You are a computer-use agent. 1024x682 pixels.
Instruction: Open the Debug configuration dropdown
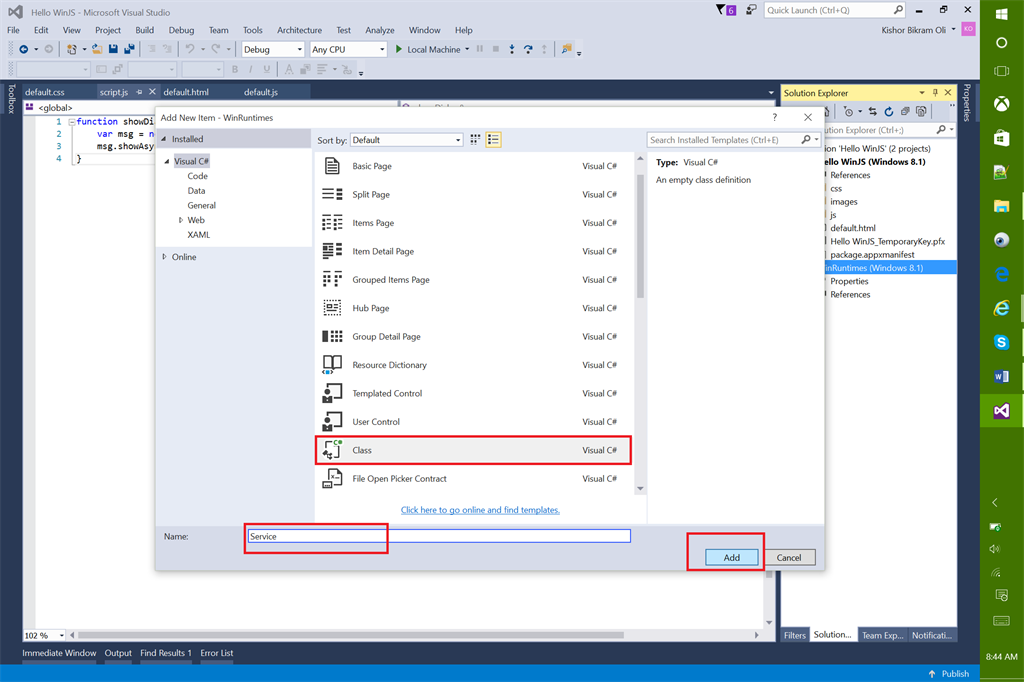click(x=299, y=50)
